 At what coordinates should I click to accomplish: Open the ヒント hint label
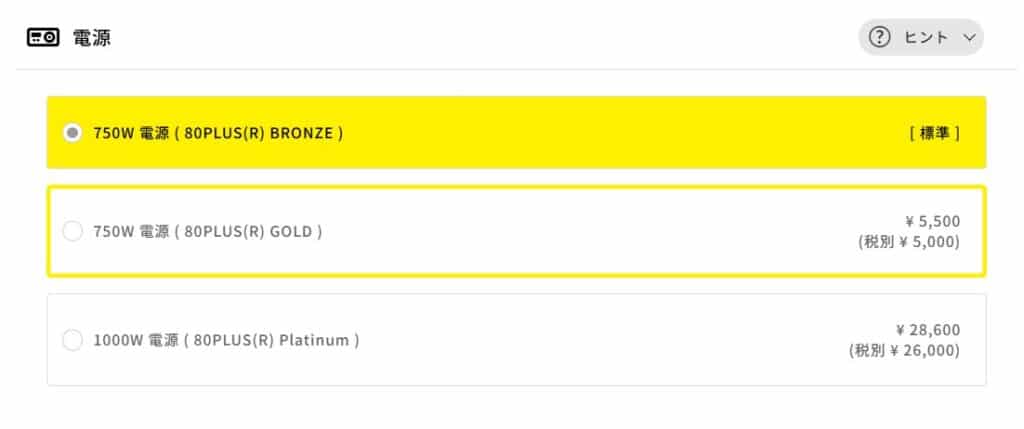pyautogui.click(x=925, y=38)
